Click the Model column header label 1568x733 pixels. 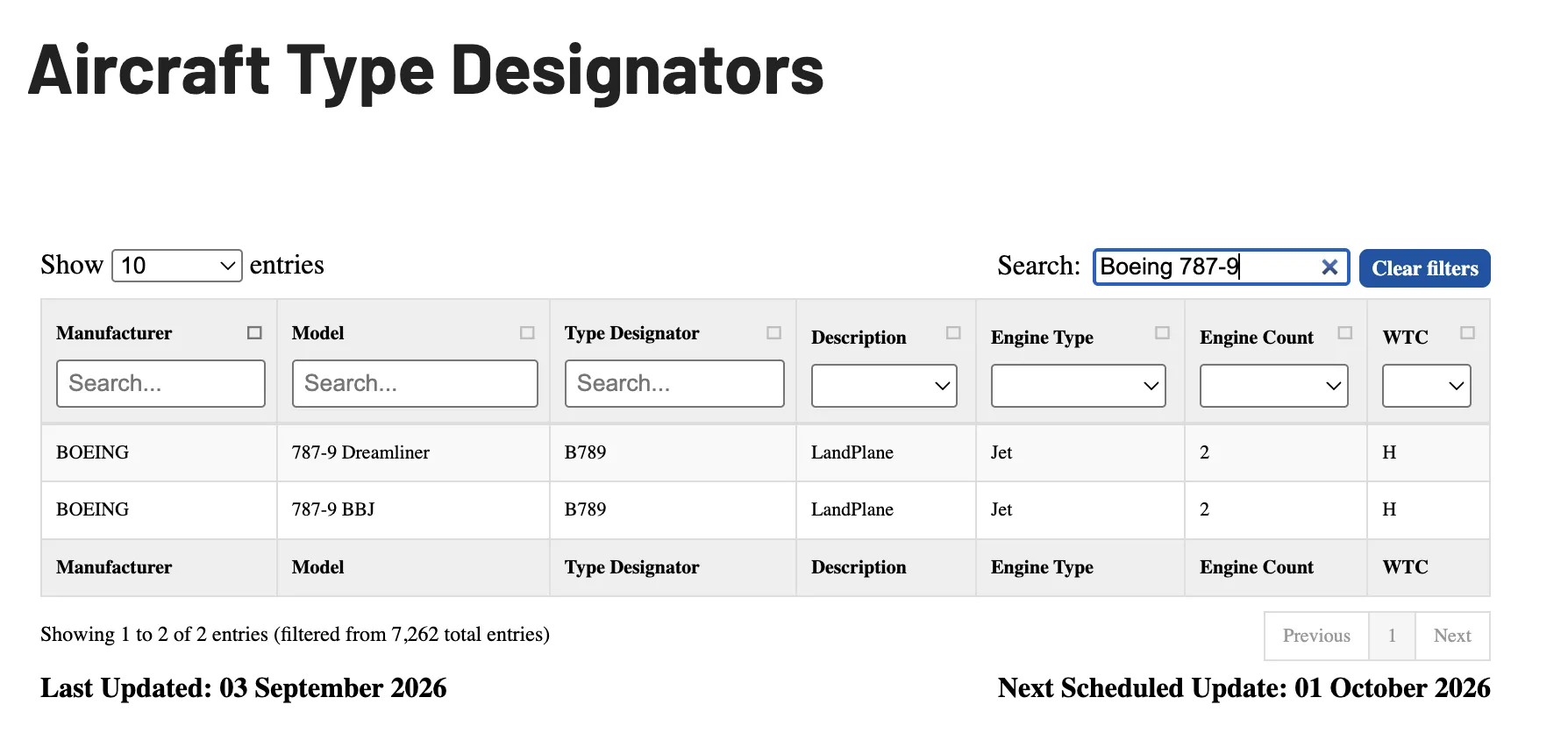tap(317, 333)
